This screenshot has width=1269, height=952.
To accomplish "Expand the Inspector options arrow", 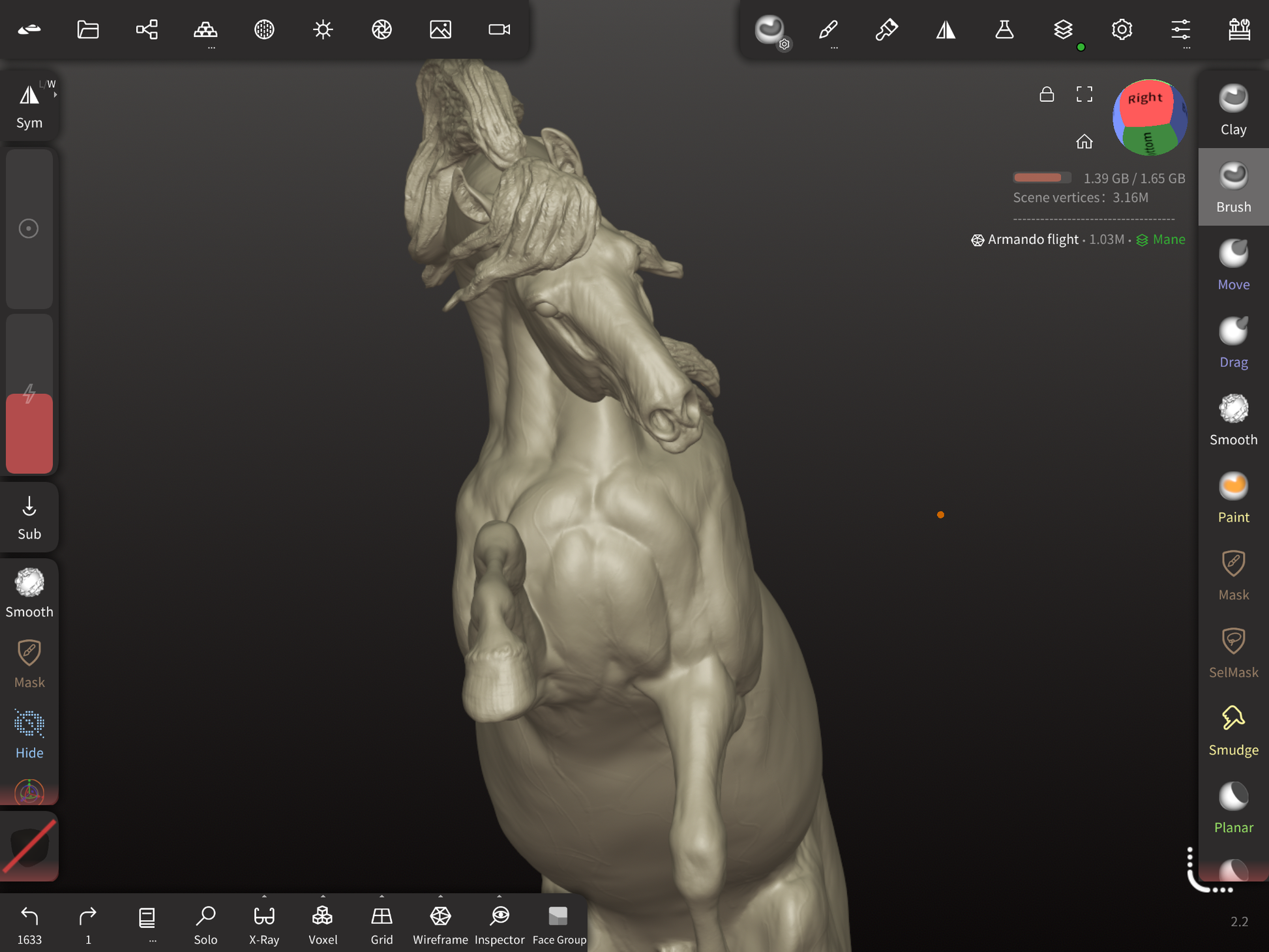I will (x=499, y=897).
